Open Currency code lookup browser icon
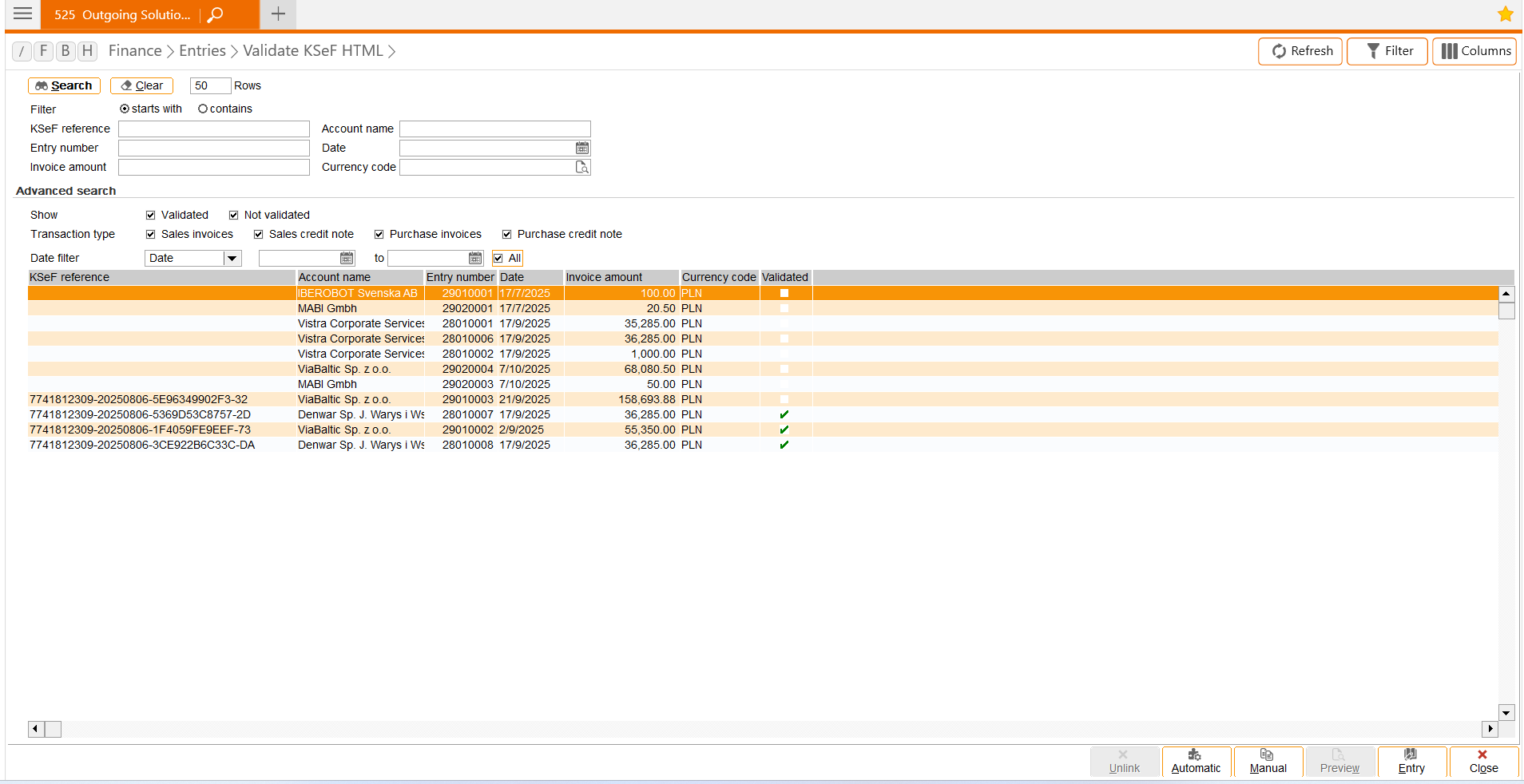 (582, 167)
